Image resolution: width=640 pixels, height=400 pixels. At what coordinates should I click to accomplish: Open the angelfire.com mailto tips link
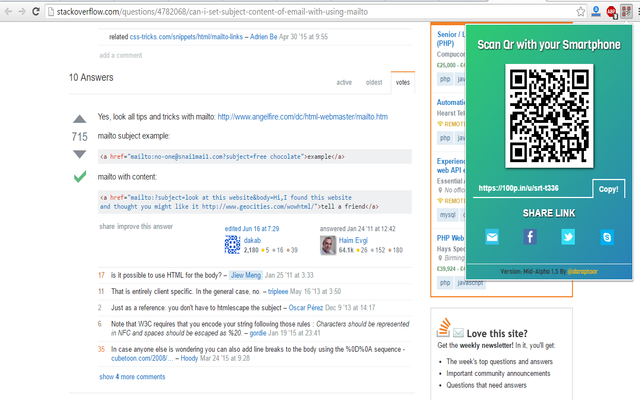302,117
